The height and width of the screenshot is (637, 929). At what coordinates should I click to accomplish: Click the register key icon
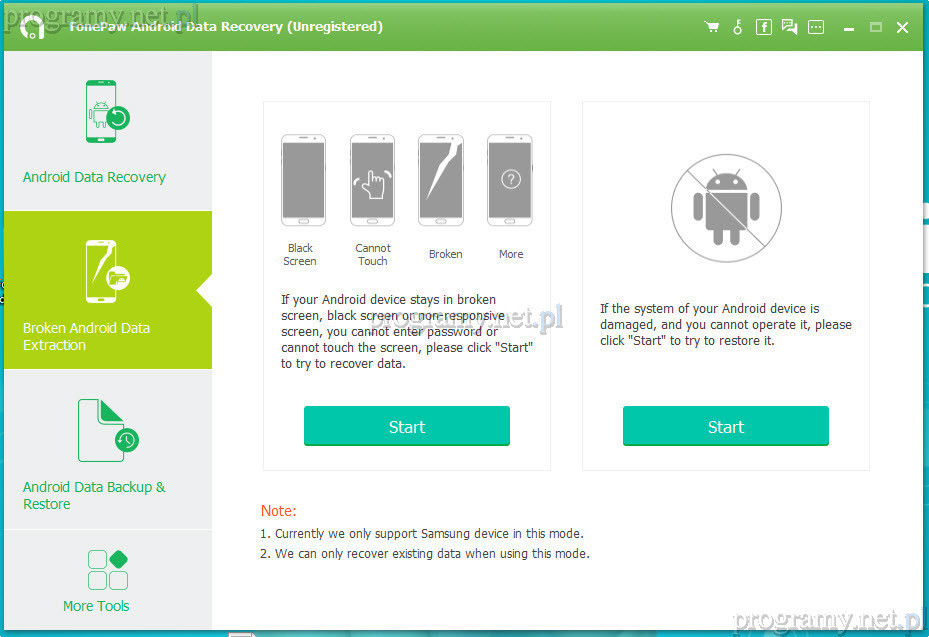[x=738, y=27]
